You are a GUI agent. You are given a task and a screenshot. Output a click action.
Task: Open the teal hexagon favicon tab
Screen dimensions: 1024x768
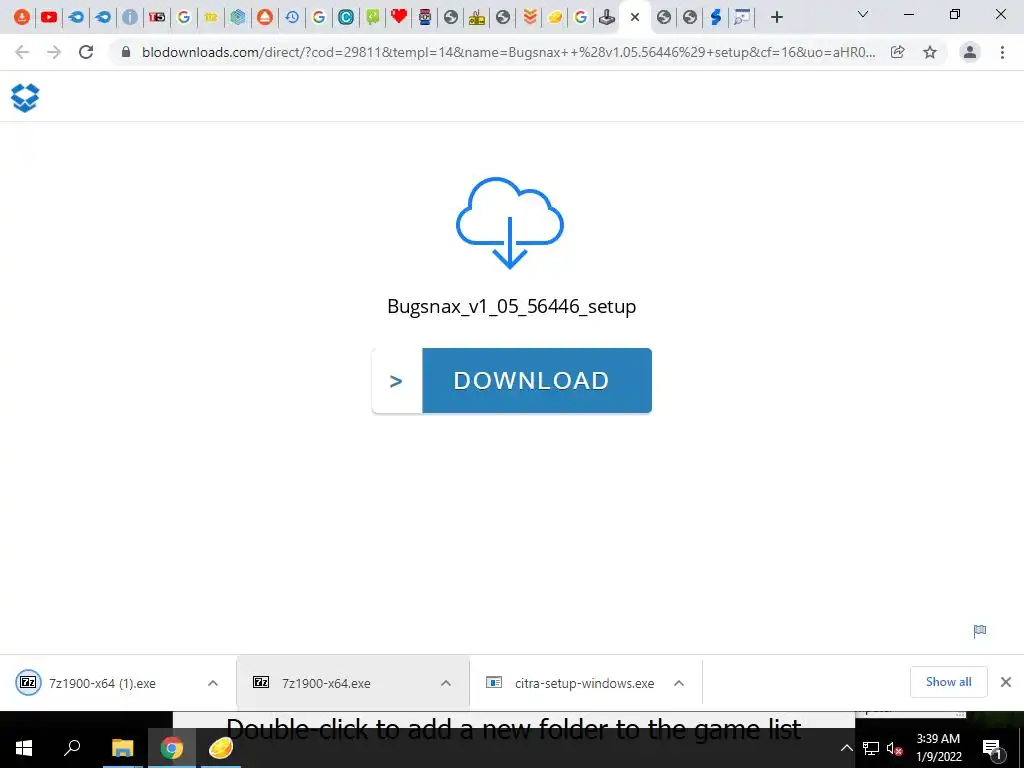(x=238, y=17)
